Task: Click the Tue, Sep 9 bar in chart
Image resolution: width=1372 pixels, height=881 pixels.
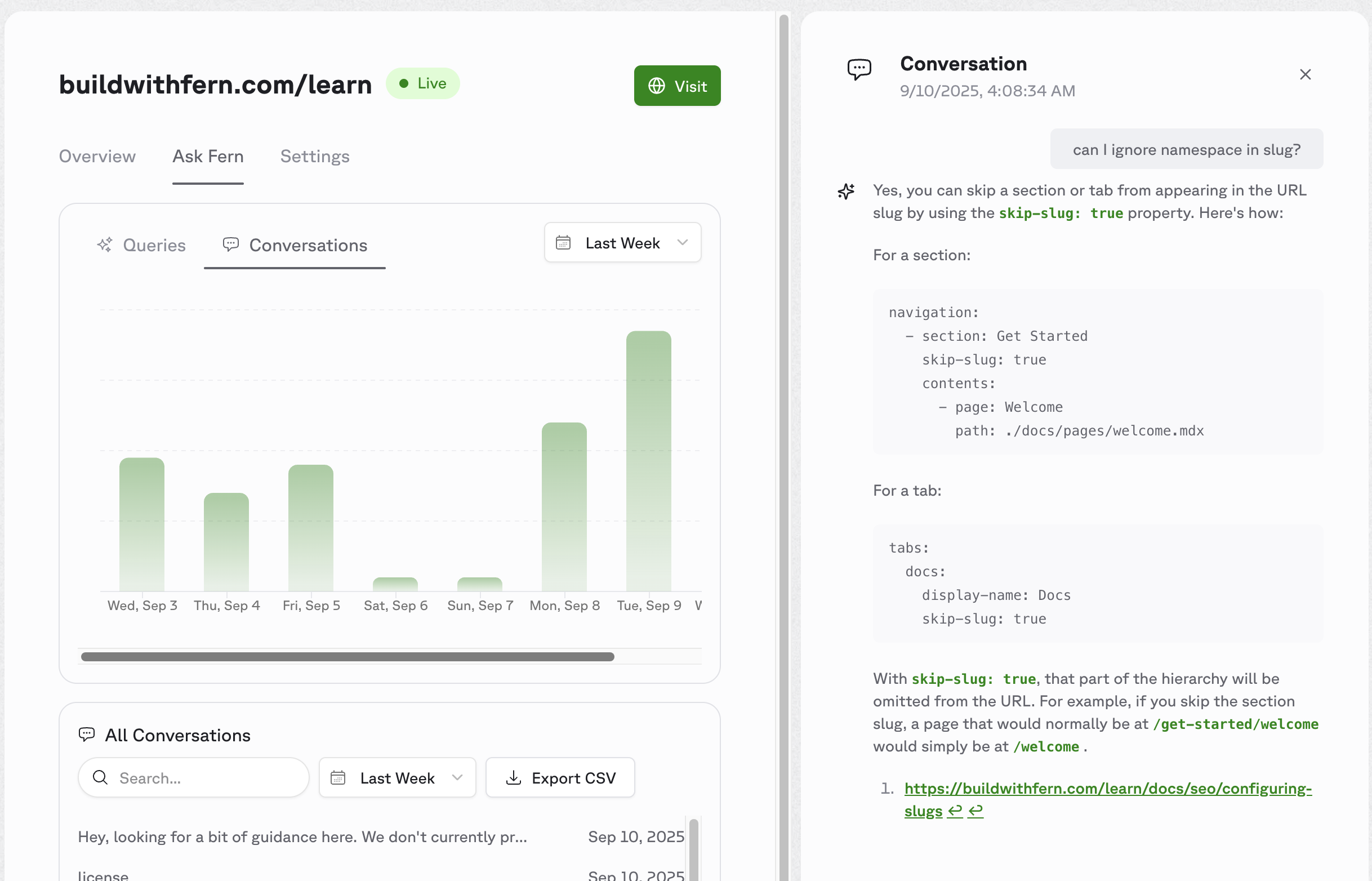Action: [x=648, y=461]
